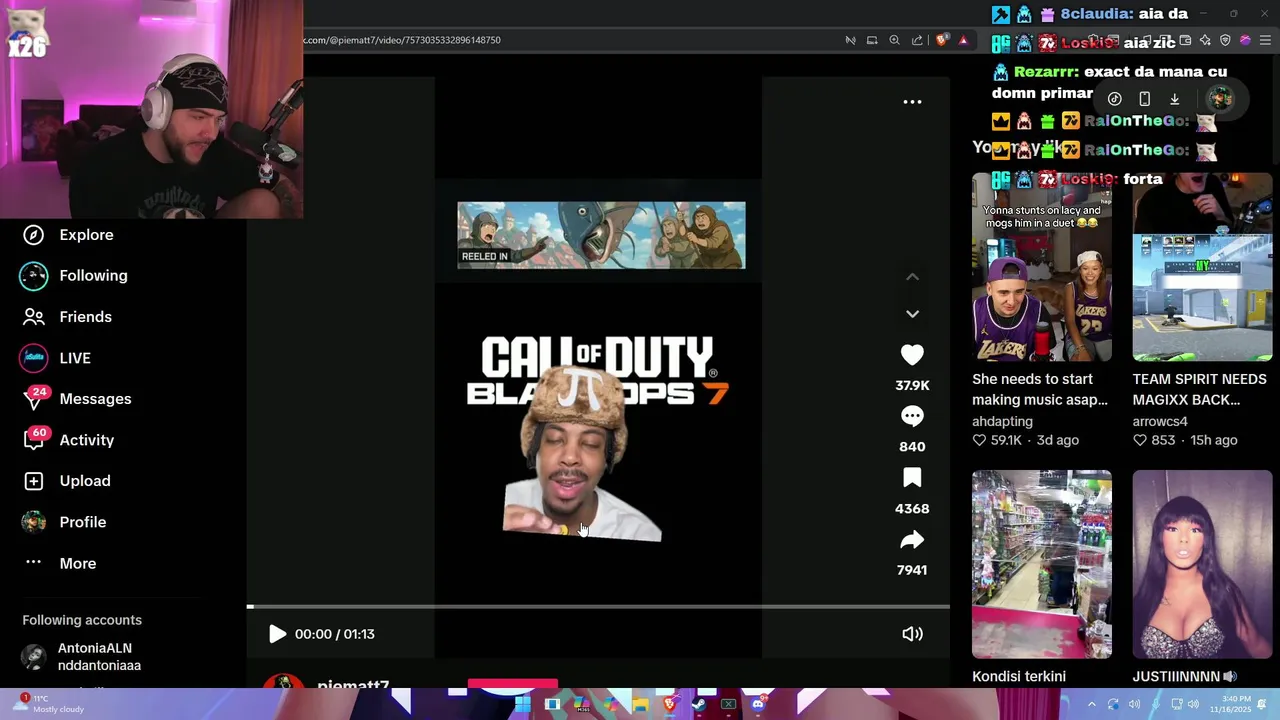Open Steam on the taskbar
The height and width of the screenshot is (720, 1280).
[699, 704]
